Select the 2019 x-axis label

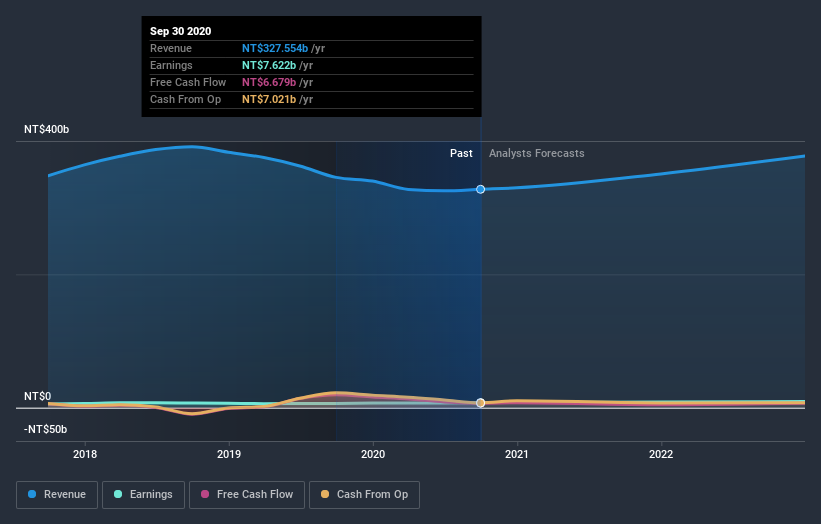tap(229, 454)
